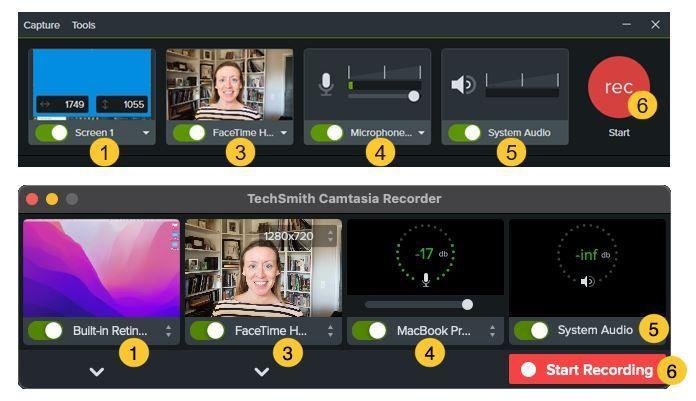This screenshot has width=696, height=401.
Task: Click microphone icon under -17 db meter
Action: tap(426, 280)
